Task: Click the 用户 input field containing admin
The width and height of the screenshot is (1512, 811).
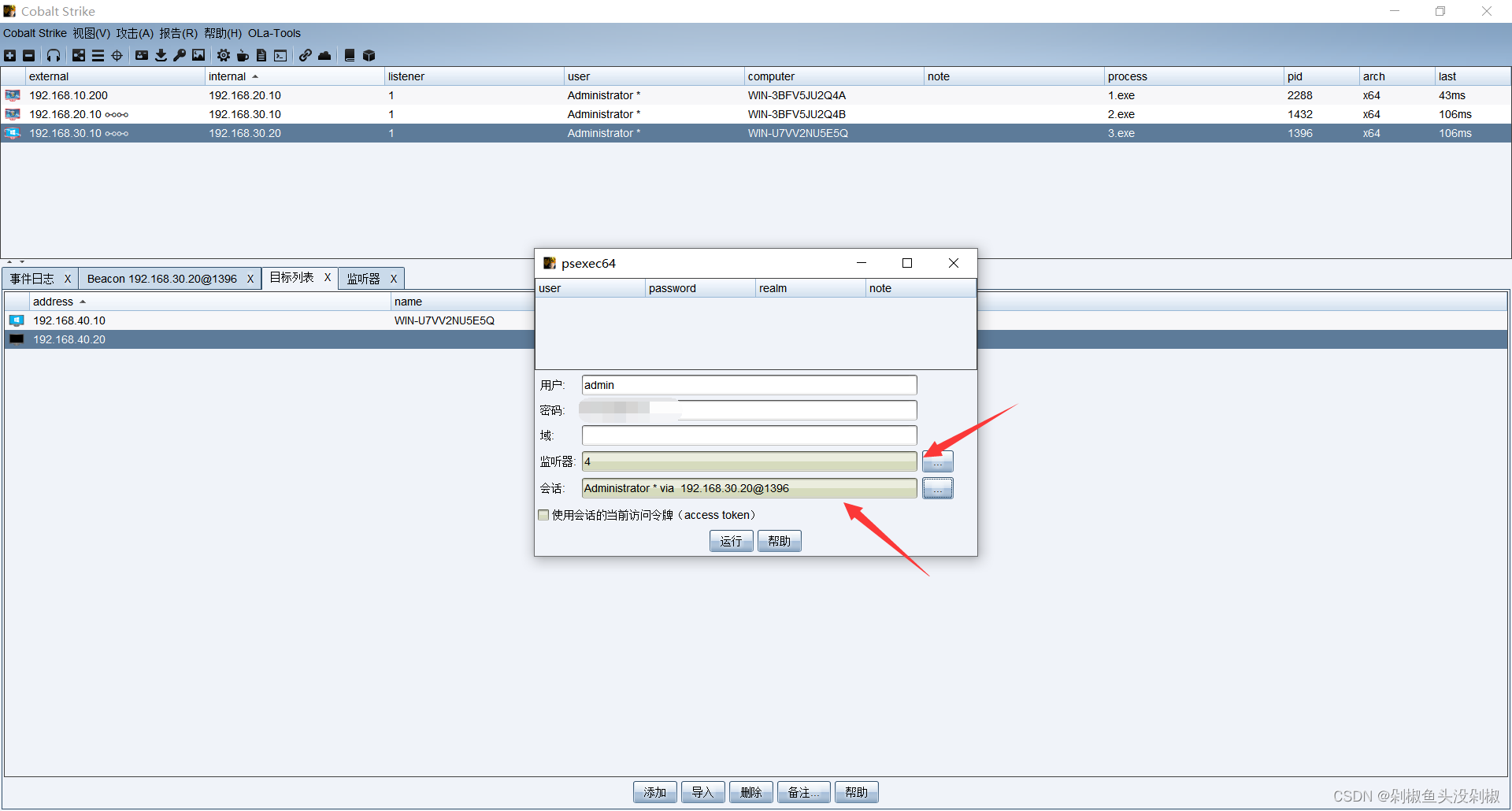Action: tap(749, 385)
